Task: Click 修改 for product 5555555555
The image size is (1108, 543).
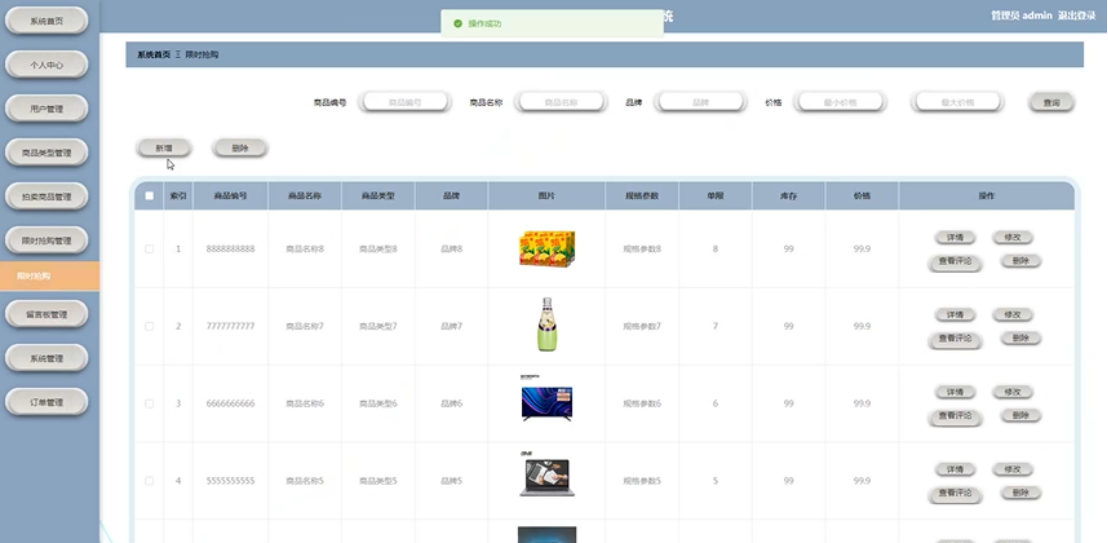Action: click(x=1013, y=469)
